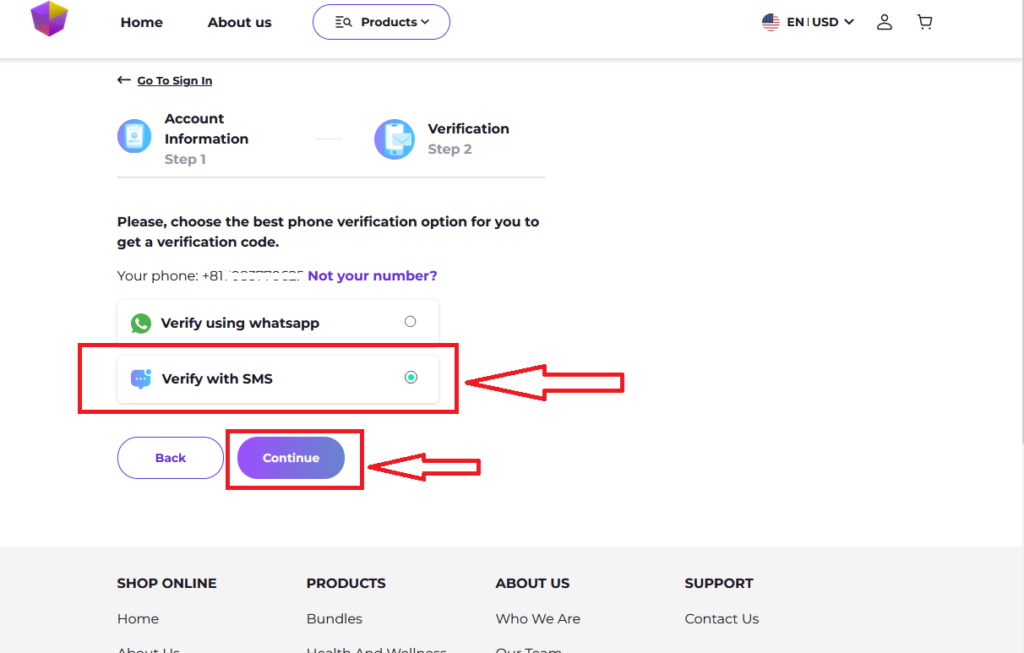Open Contact Us in the footer

pyautogui.click(x=721, y=619)
